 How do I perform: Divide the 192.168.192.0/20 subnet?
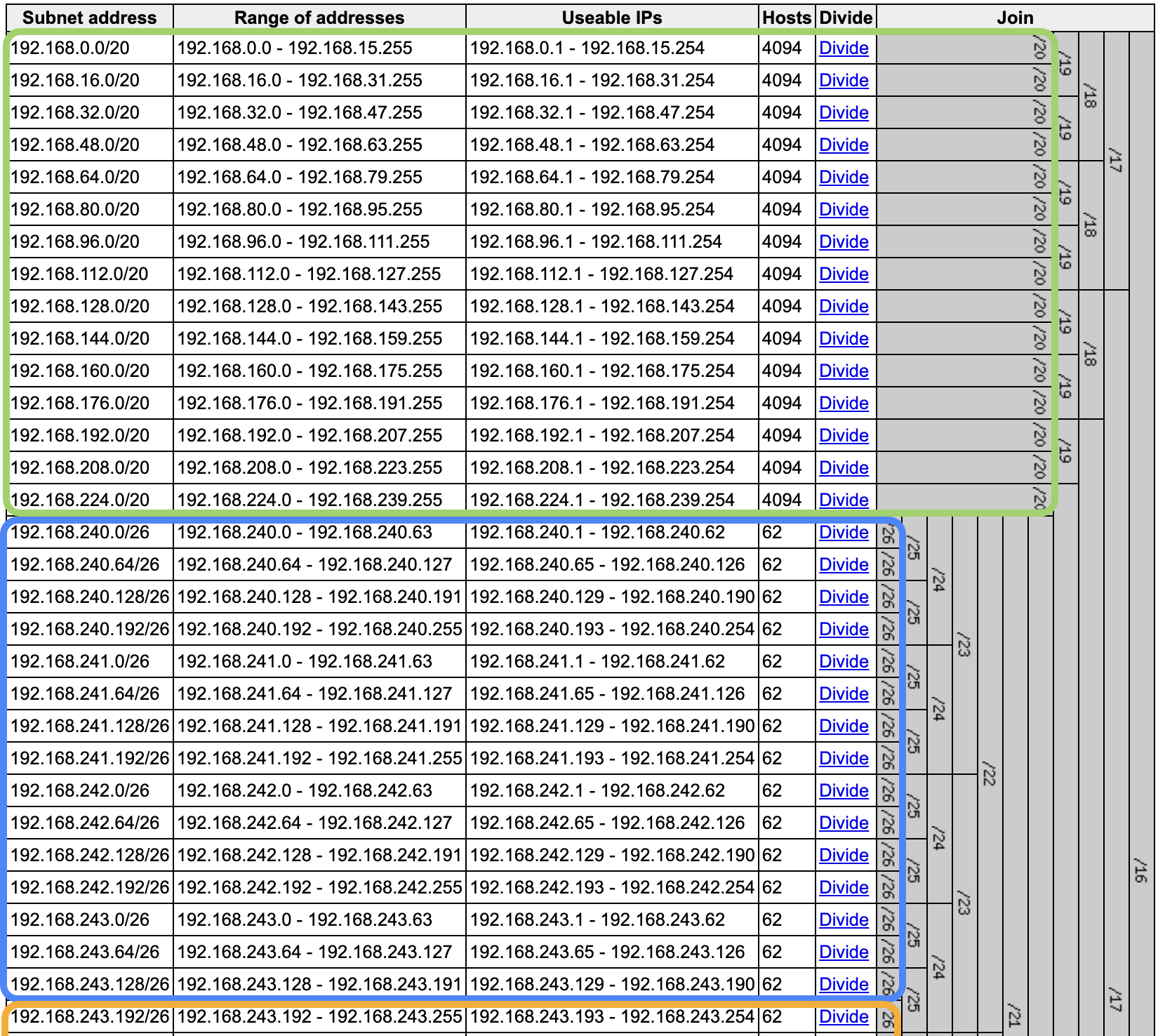844,435
